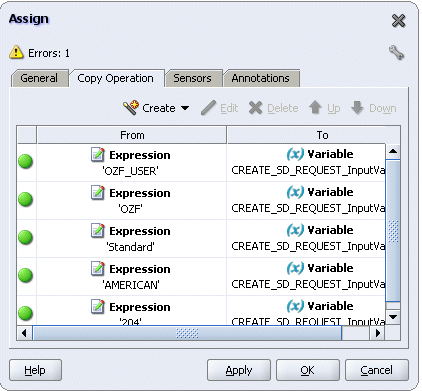
Task: Confirm with the OK button
Action: click(308, 370)
